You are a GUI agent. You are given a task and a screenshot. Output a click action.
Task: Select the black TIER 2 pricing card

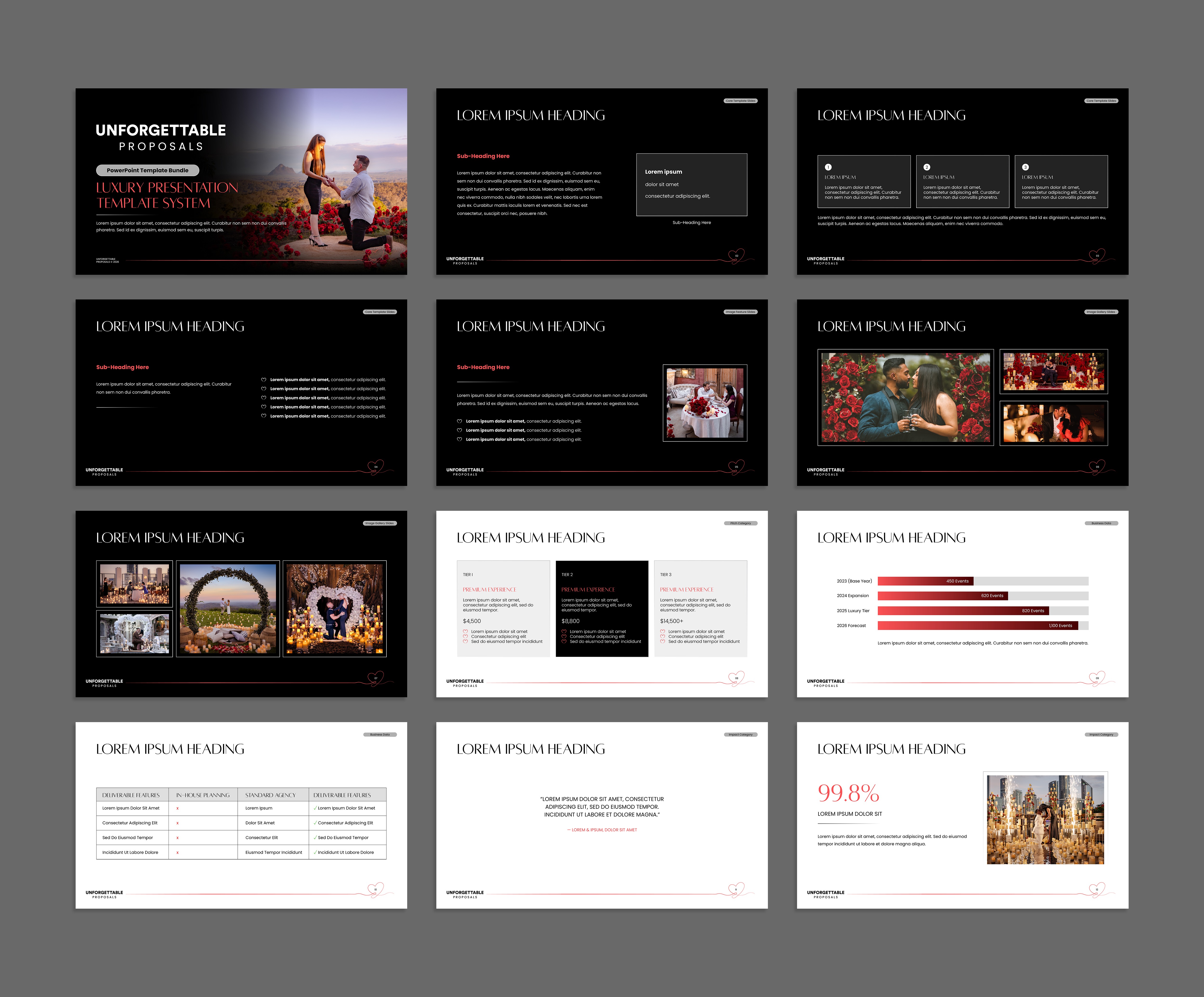tap(602, 609)
